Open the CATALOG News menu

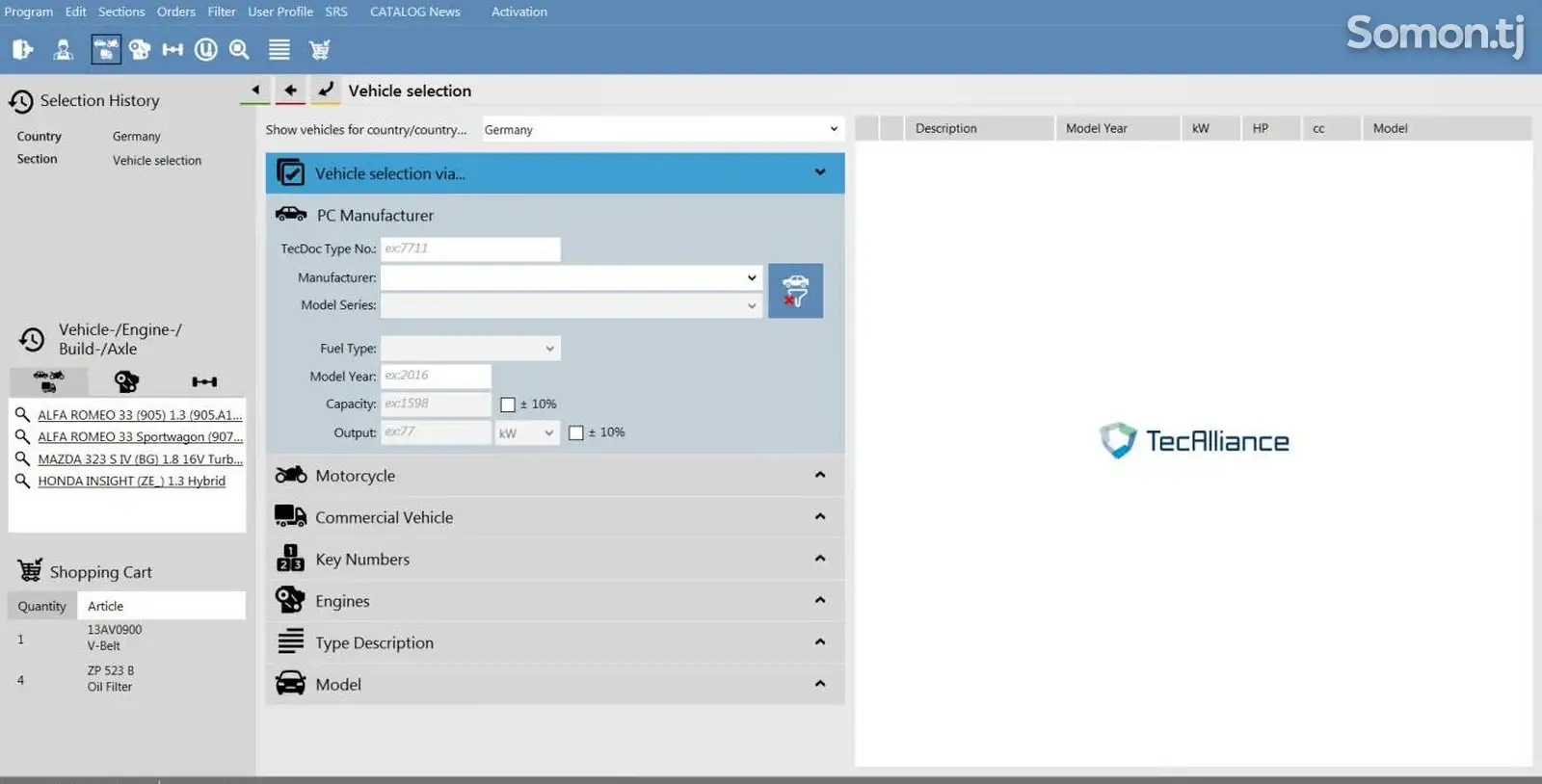pos(415,12)
